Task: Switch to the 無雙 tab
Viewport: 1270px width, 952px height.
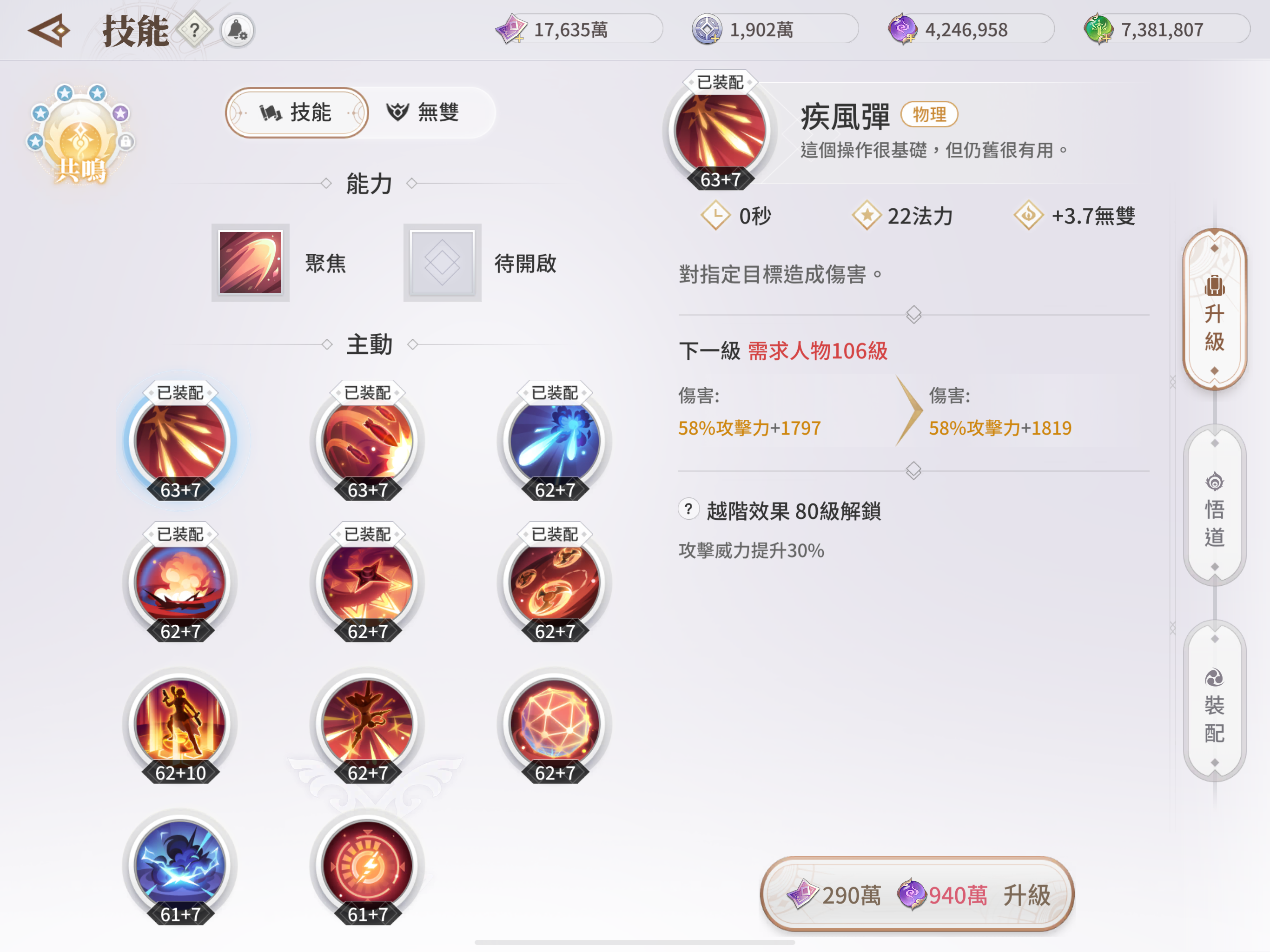Action: [423, 112]
